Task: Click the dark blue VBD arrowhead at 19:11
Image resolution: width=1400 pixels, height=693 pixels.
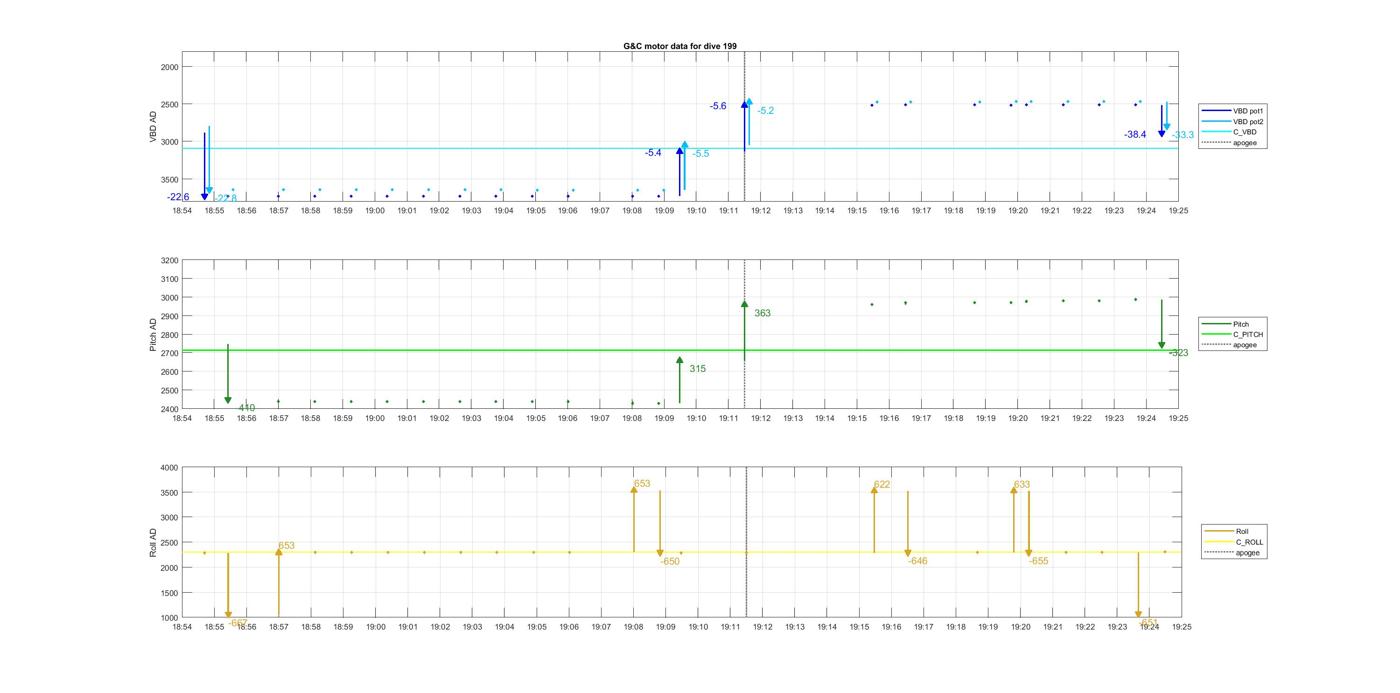Action: (744, 104)
